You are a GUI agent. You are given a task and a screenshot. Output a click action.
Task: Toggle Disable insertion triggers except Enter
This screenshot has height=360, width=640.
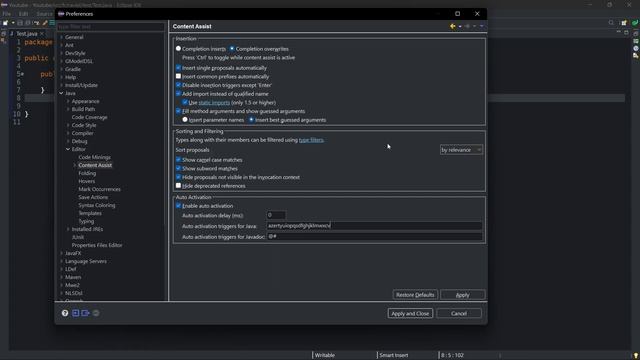pyautogui.click(x=178, y=85)
